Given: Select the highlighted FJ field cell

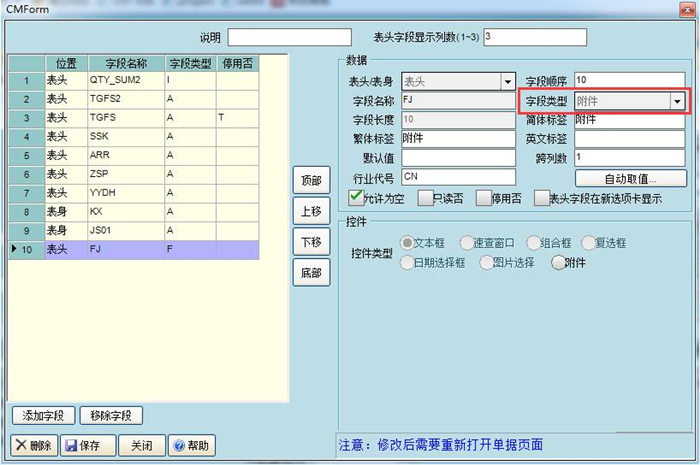Looking at the screenshot, I should click(x=126, y=249).
